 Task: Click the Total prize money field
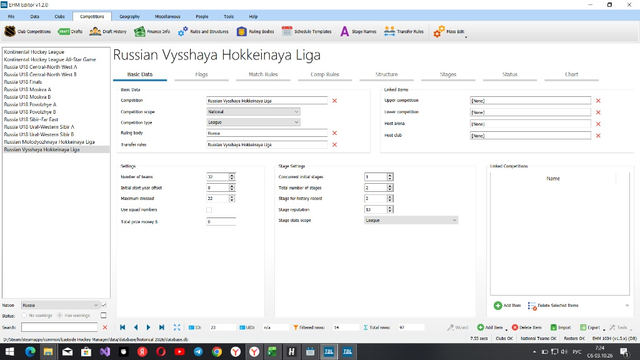point(221,222)
